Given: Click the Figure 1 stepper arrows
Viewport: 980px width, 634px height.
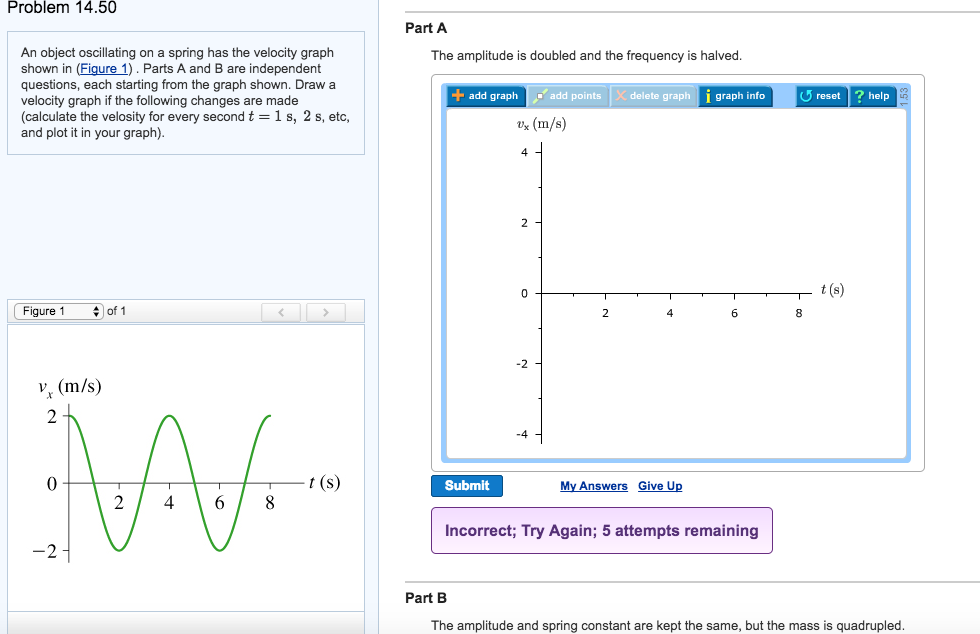Looking at the screenshot, I should pos(94,311).
